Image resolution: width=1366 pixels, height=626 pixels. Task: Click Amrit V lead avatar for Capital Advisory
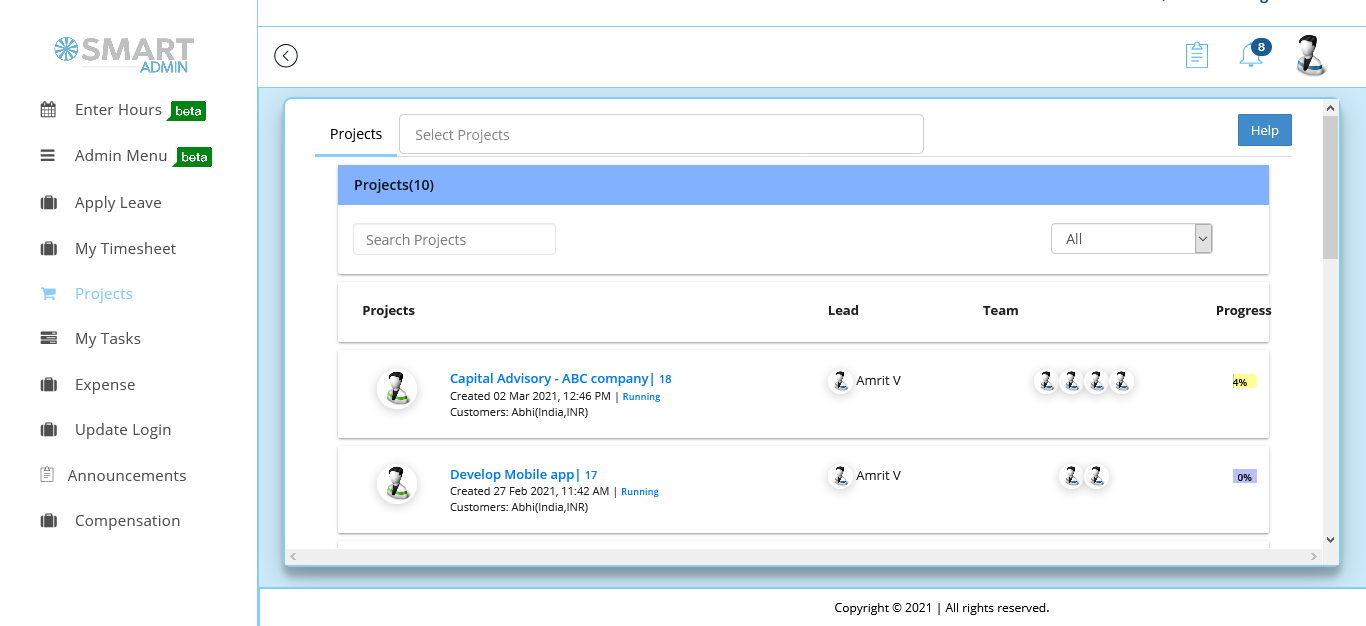(841, 381)
